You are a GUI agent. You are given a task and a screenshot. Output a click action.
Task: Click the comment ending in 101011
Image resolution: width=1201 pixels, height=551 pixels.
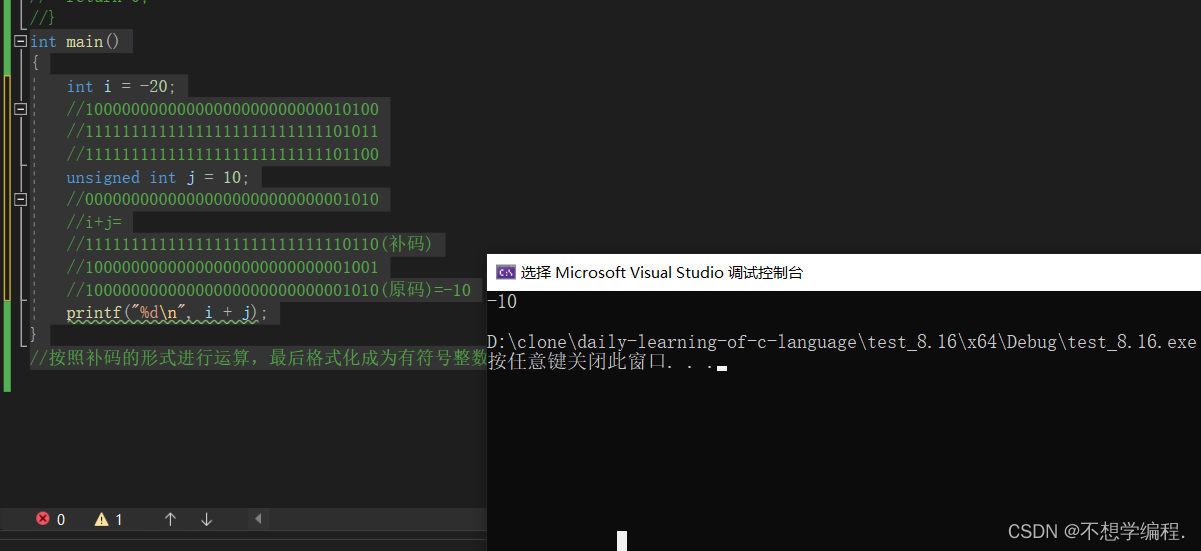click(x=222, y=132)
